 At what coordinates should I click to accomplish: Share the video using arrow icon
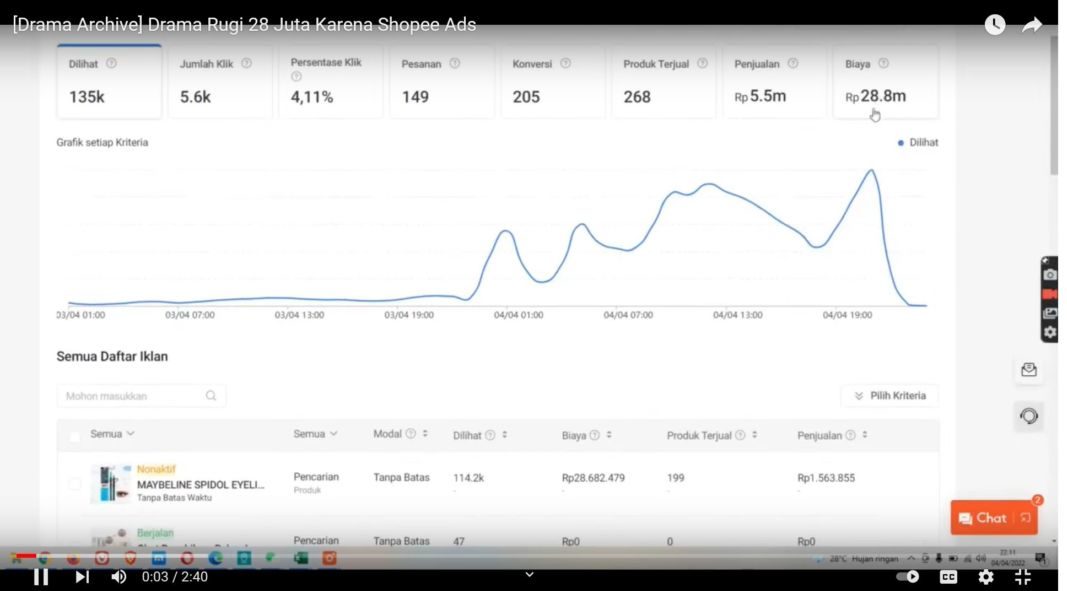click(x=1032, y=25)
